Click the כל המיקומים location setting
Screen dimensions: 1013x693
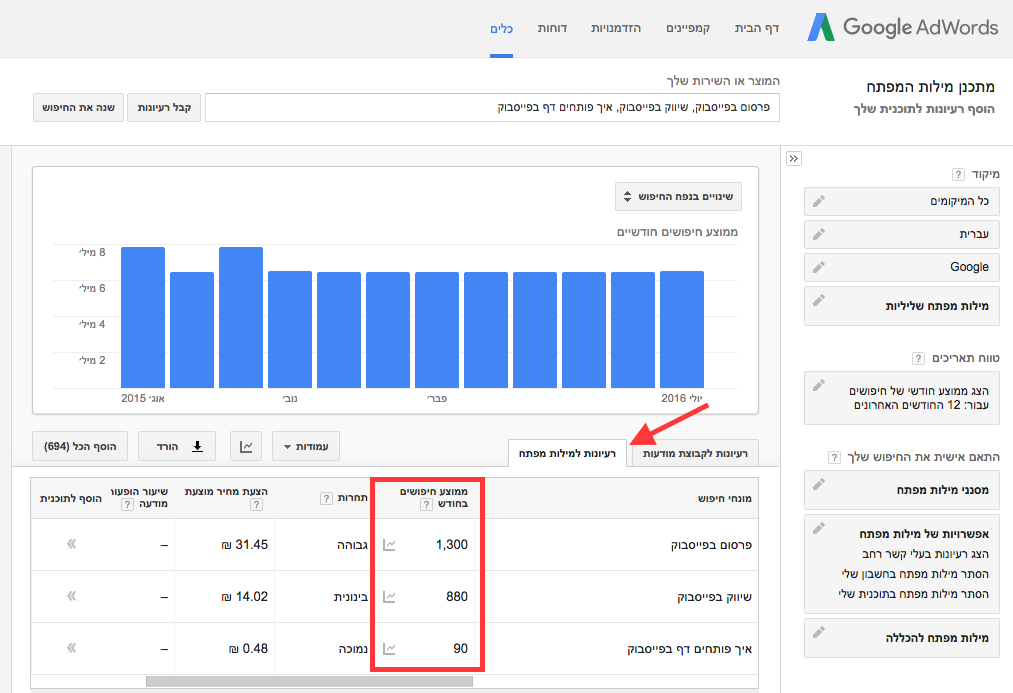(x=902, y=202)
